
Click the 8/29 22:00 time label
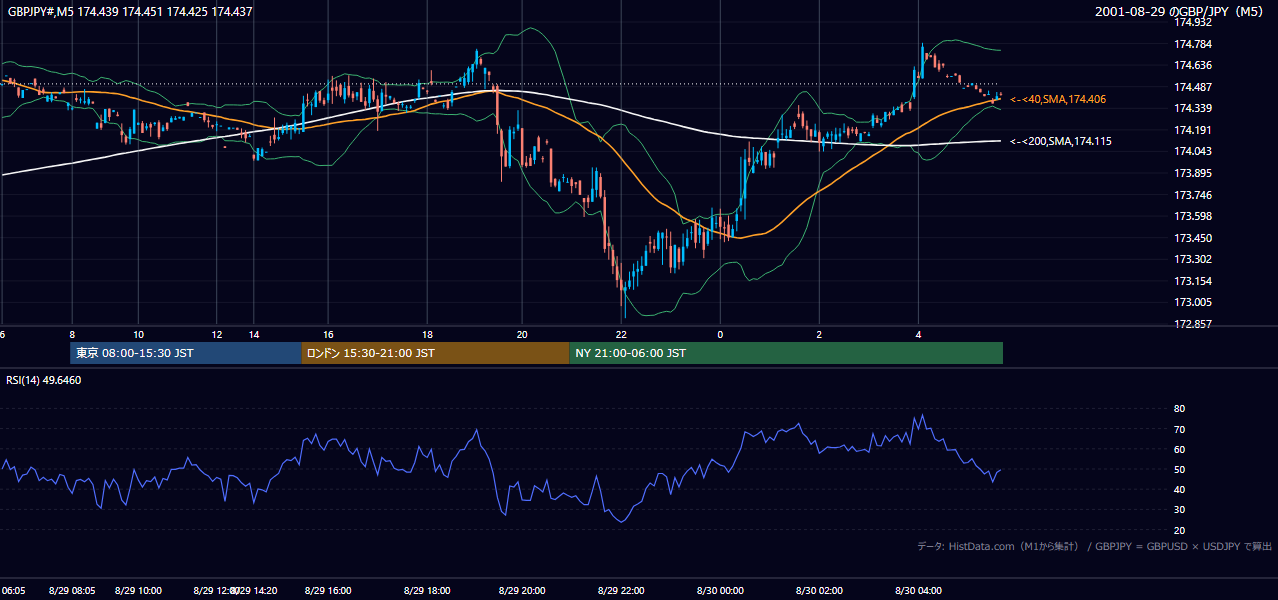[x=621, y=591]
